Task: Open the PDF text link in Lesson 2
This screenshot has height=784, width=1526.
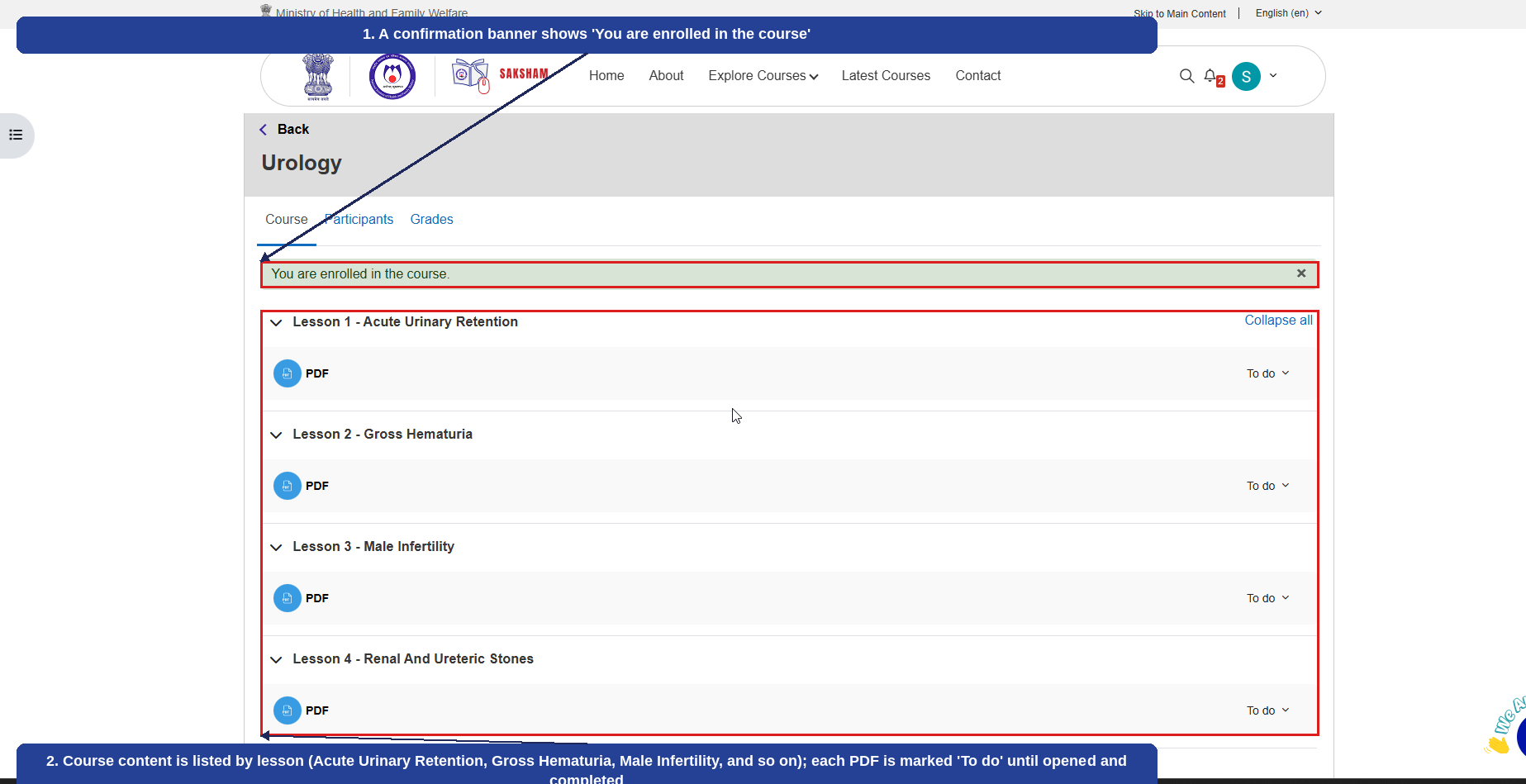Action: click(x=317, y=487)
